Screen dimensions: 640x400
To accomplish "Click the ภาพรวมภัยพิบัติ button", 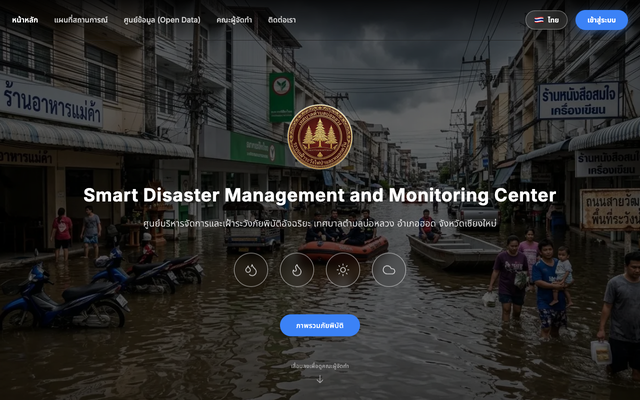I will pyautogui.click(x=320, y=325).
